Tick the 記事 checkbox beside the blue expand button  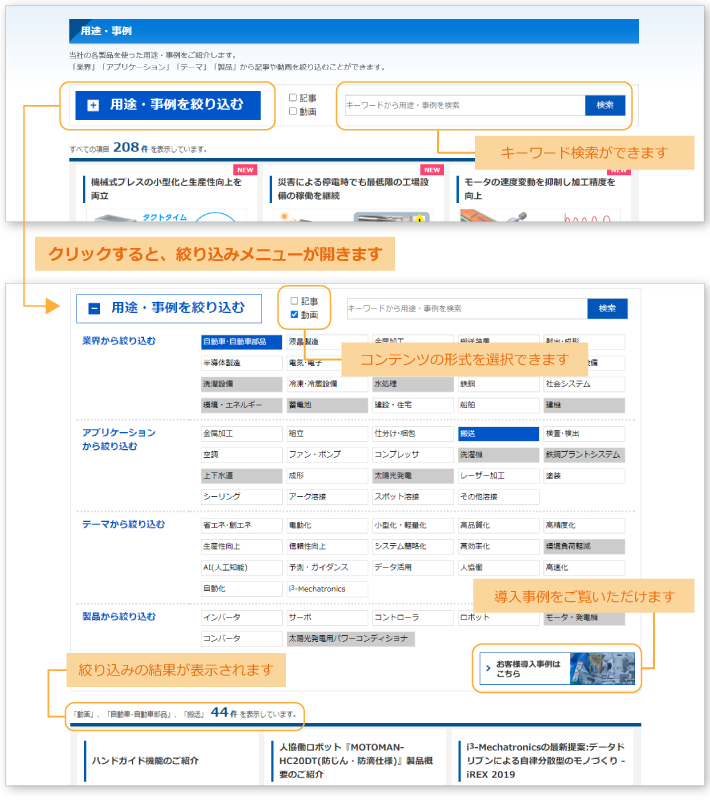pos(293,97)
